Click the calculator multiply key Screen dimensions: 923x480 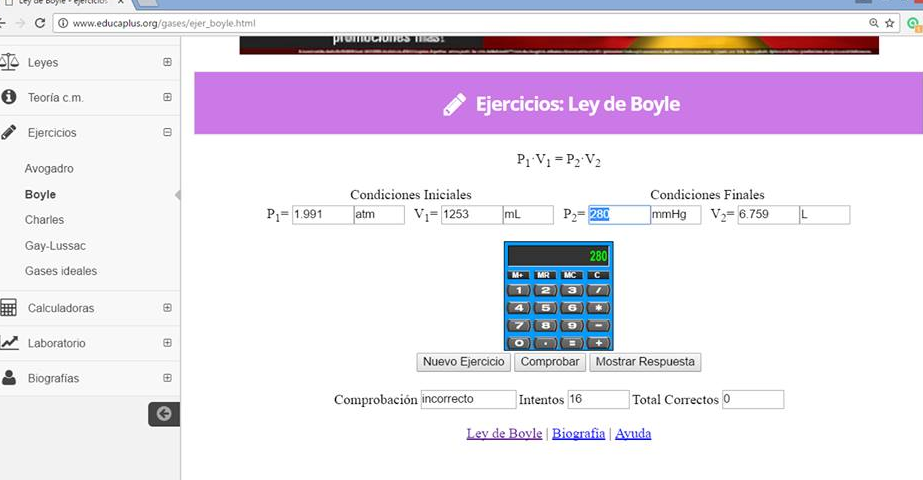tap(599, 308)
